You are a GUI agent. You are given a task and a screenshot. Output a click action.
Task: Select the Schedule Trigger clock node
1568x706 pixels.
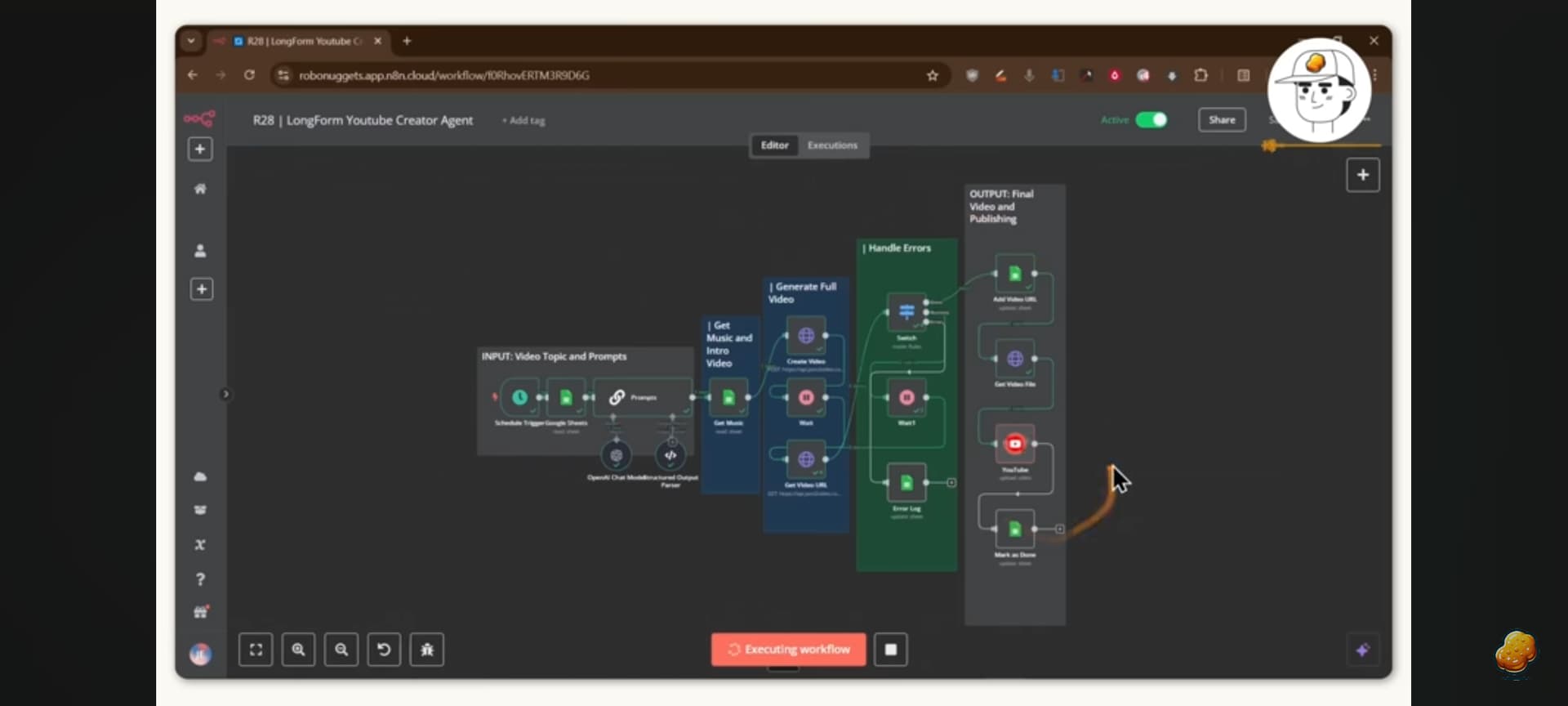pyautogui.click(x=519, y=397)
